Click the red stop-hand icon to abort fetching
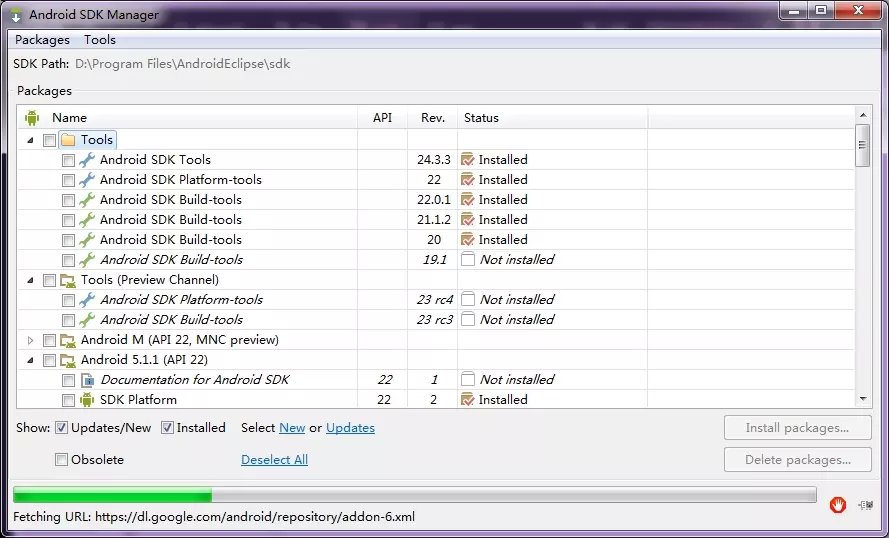Viewport: 889px width, 538px height. pyautogui.click(x=837, y=505)
